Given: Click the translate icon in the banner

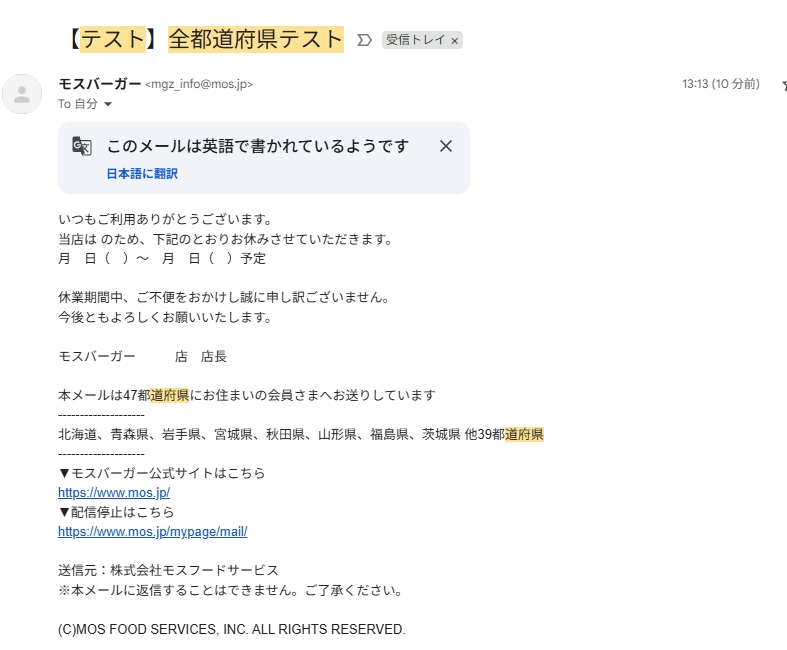Looking at the screenshot, I should tap(82, 147).
